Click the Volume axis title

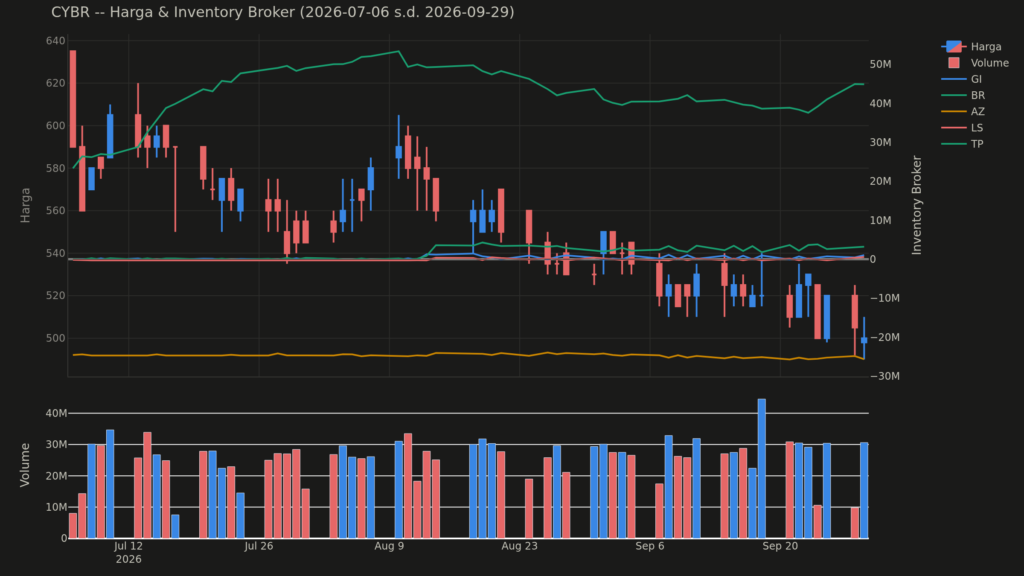click(25, 465)
